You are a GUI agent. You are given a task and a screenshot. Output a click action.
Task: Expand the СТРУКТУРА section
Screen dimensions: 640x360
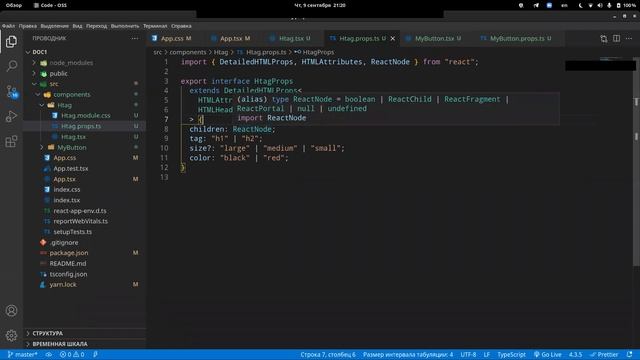pos(47,333)
